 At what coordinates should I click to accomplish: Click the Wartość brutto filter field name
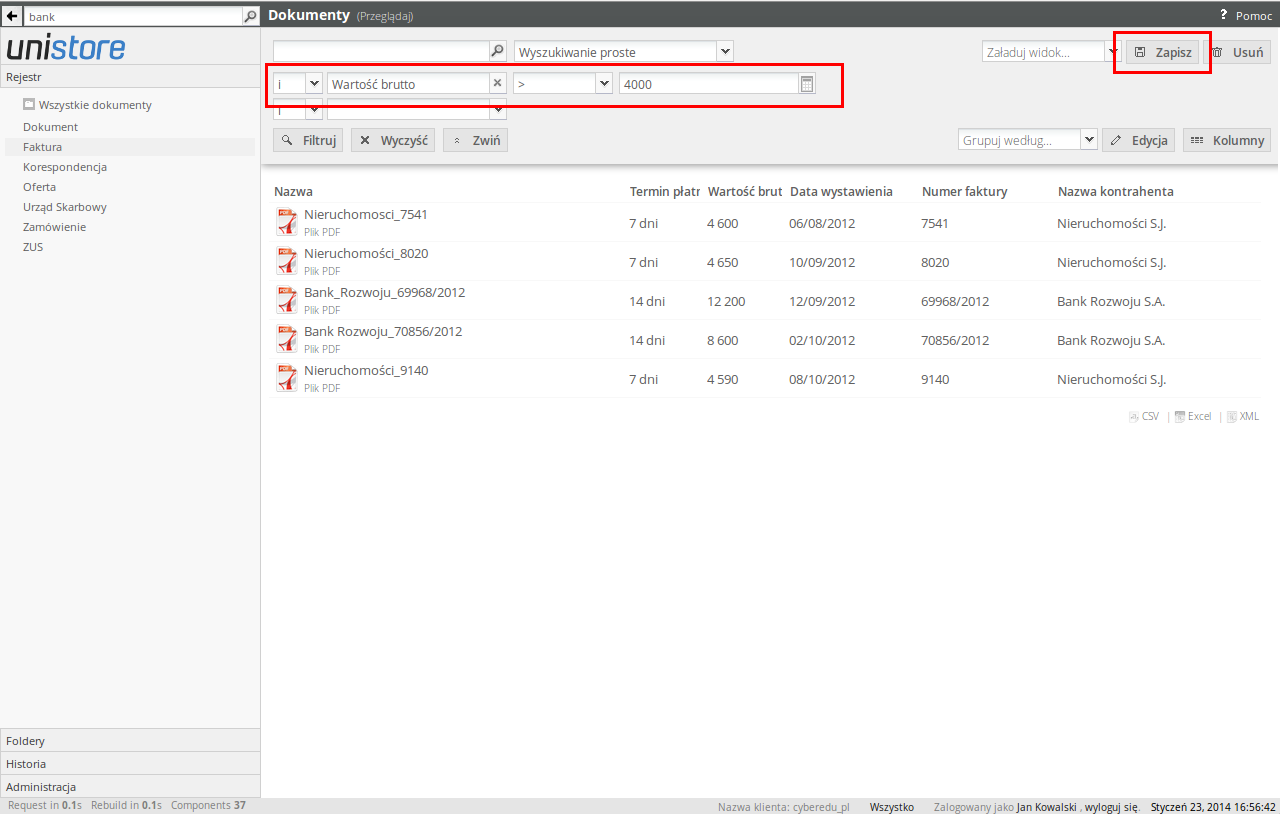click(408, 84)
